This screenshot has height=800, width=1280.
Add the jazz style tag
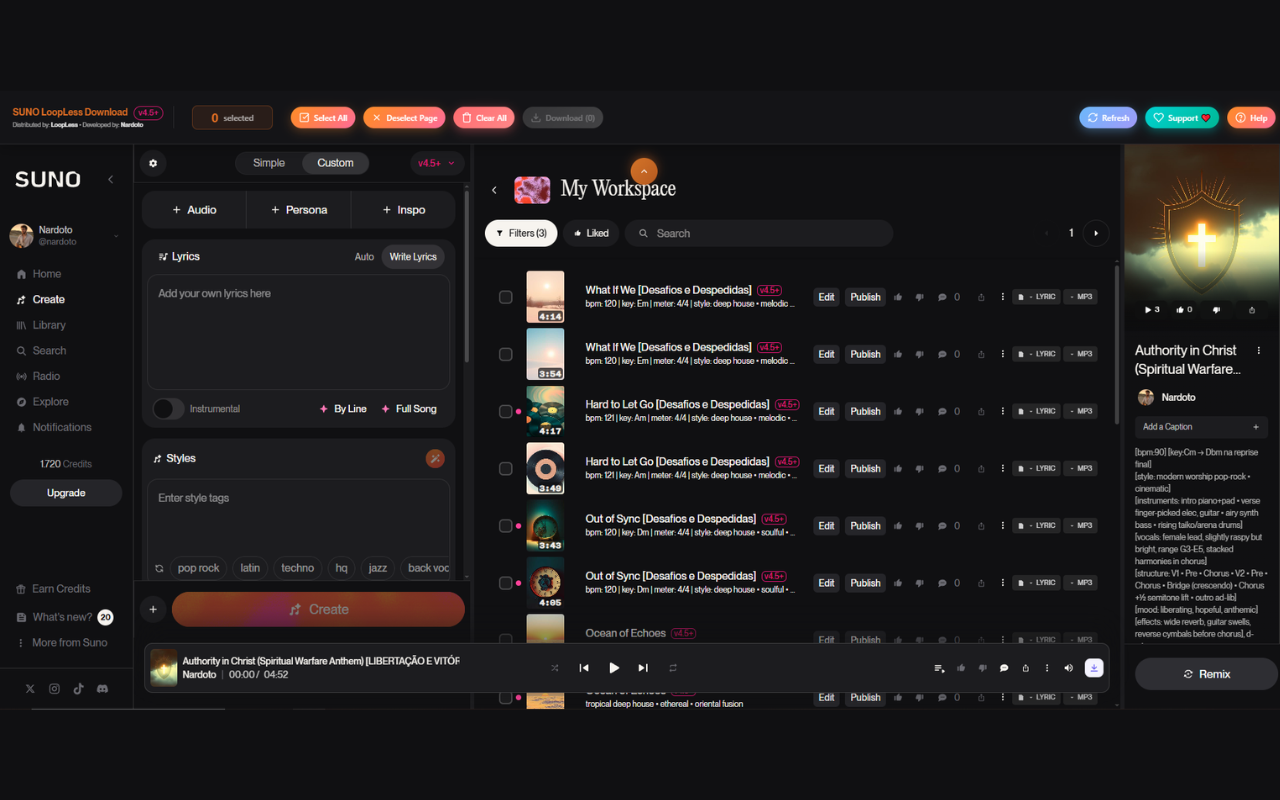[377, 568]
